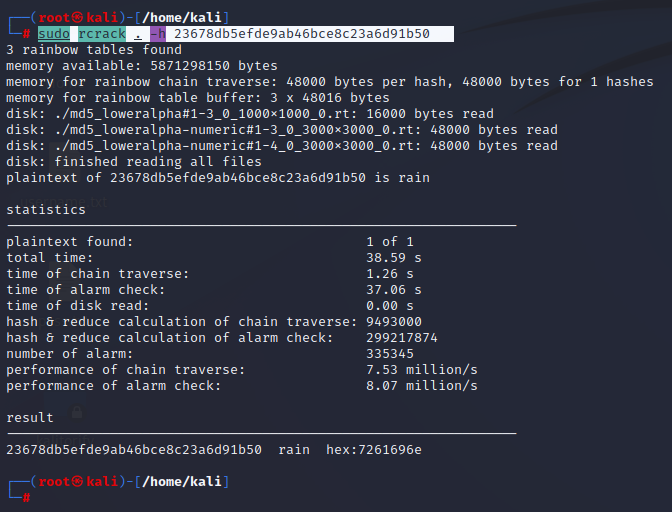The width and height of the screenshot is (672, 512).
Task: Click the /home/kali path in bottom prompt
Action: (182, 482)
